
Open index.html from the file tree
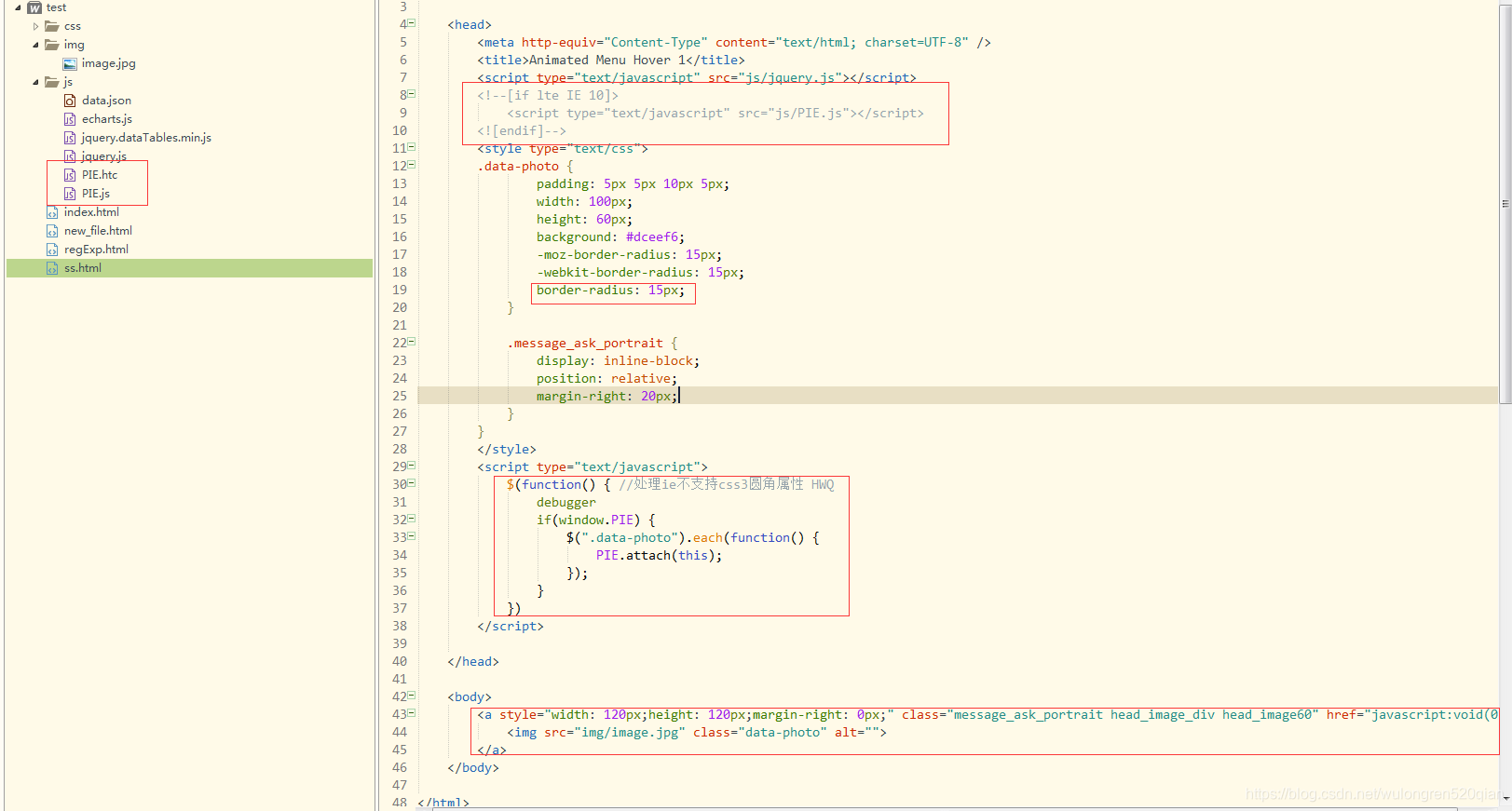point(91,212)
